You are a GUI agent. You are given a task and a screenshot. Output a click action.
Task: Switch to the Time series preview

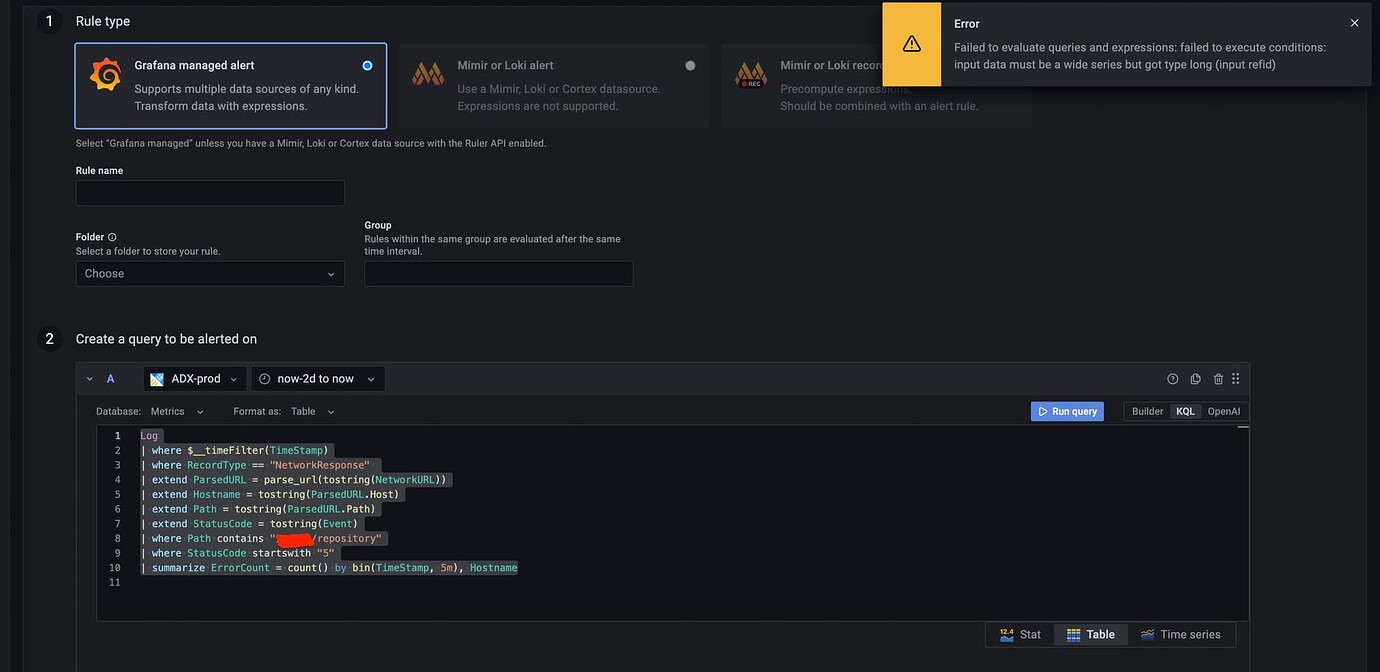click(x=1182, y=634)
